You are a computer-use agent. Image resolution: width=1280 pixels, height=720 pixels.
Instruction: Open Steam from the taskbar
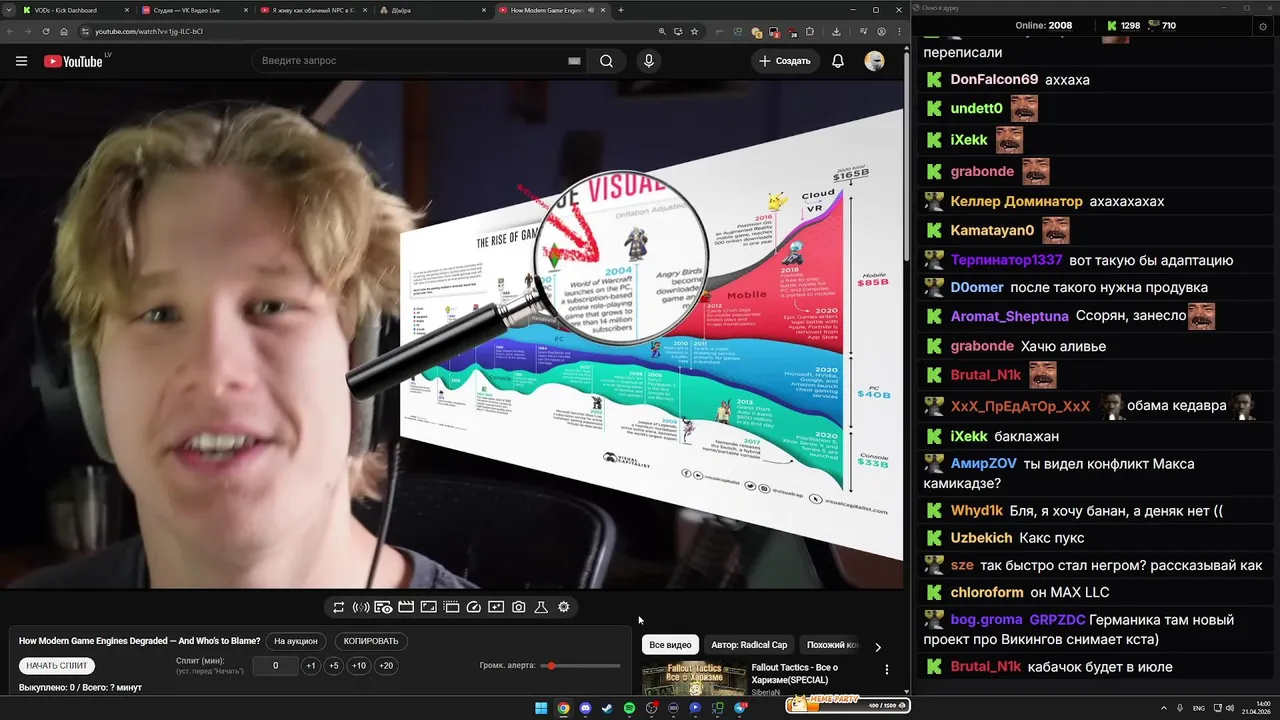point(607,708)
